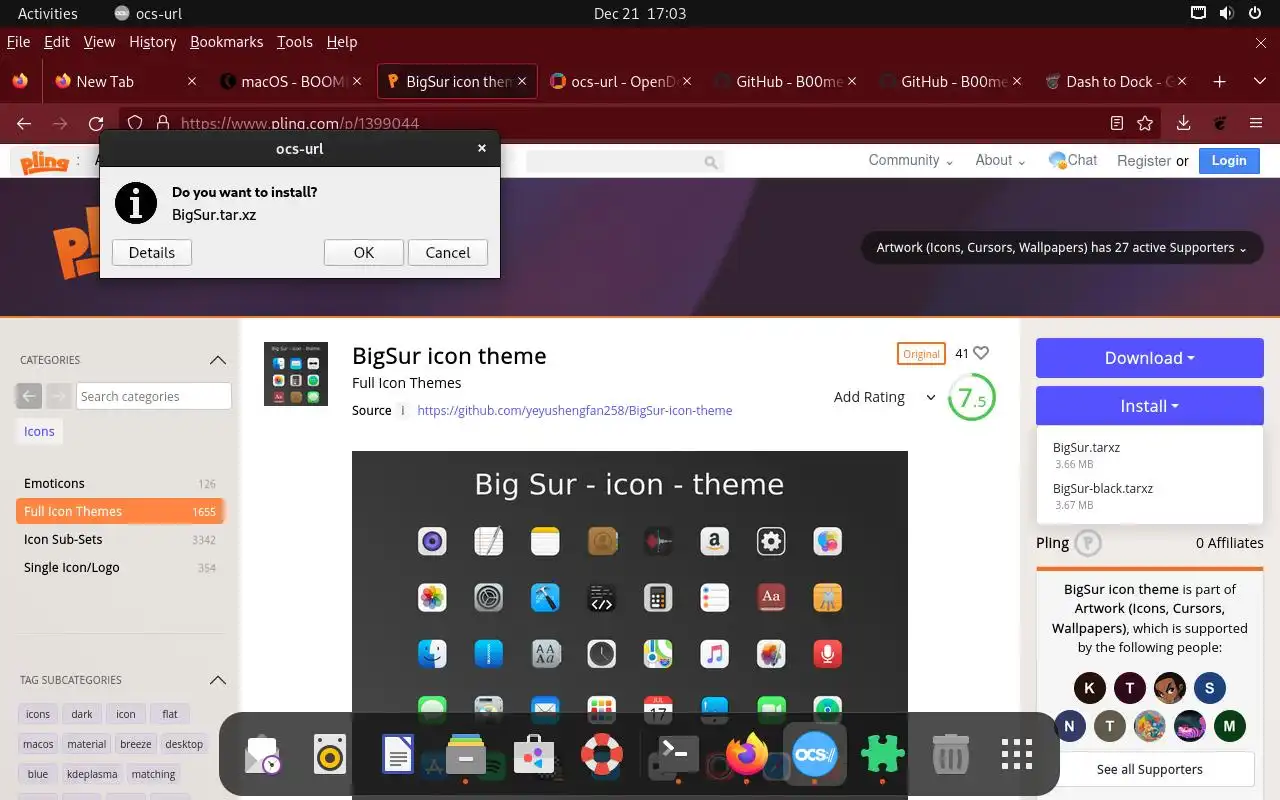This screenshot has height=800, width=1280.
Task: Click the blue Login button
Action: pyautogui.click(x=1229, y=160)
